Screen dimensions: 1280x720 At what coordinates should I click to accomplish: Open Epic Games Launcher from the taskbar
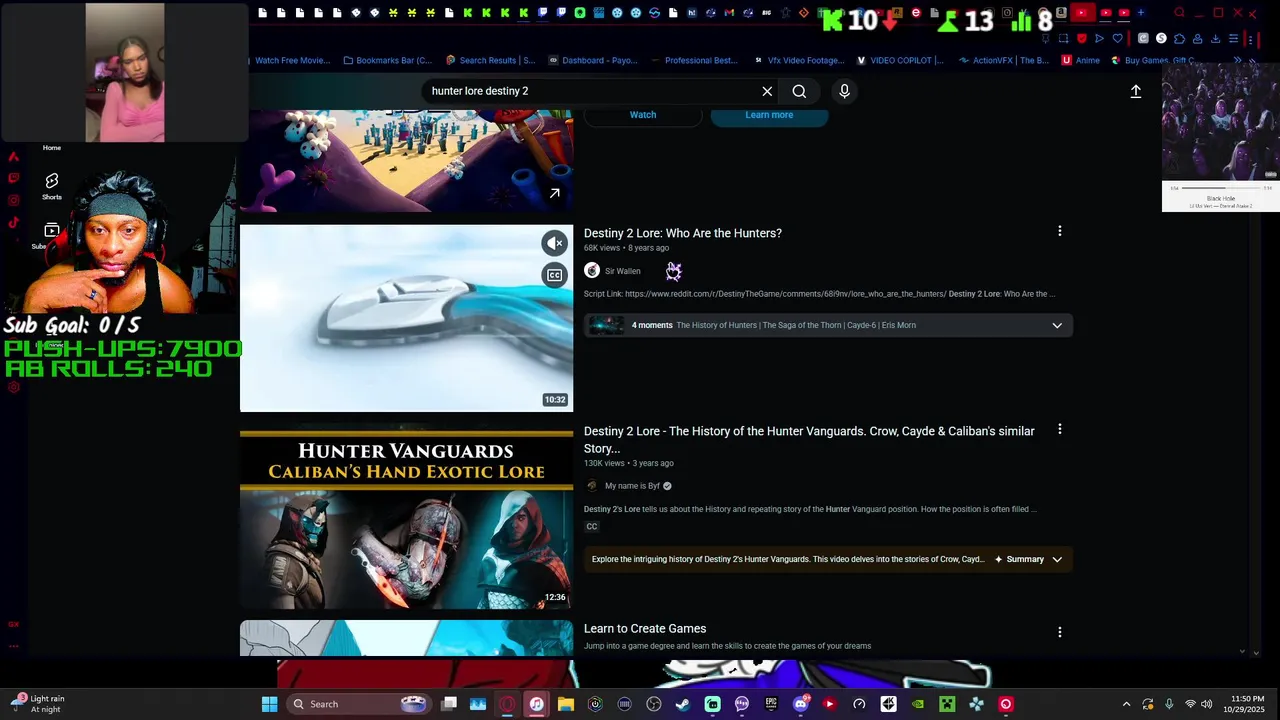(771, 704)
